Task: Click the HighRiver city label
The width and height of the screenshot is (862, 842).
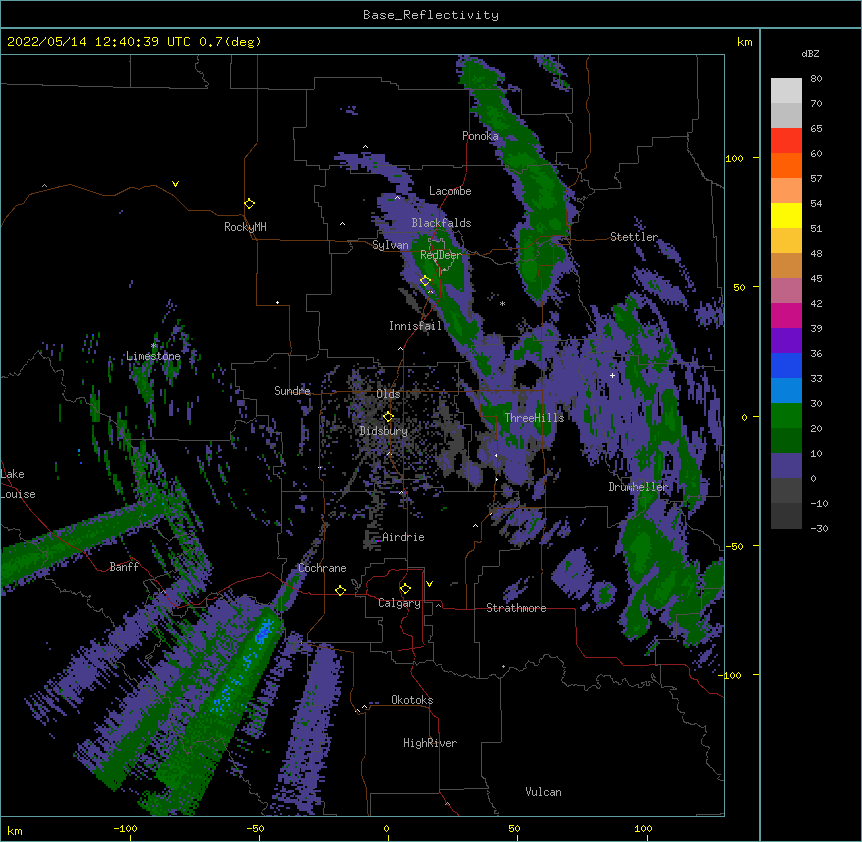Action: click(430, 743)
